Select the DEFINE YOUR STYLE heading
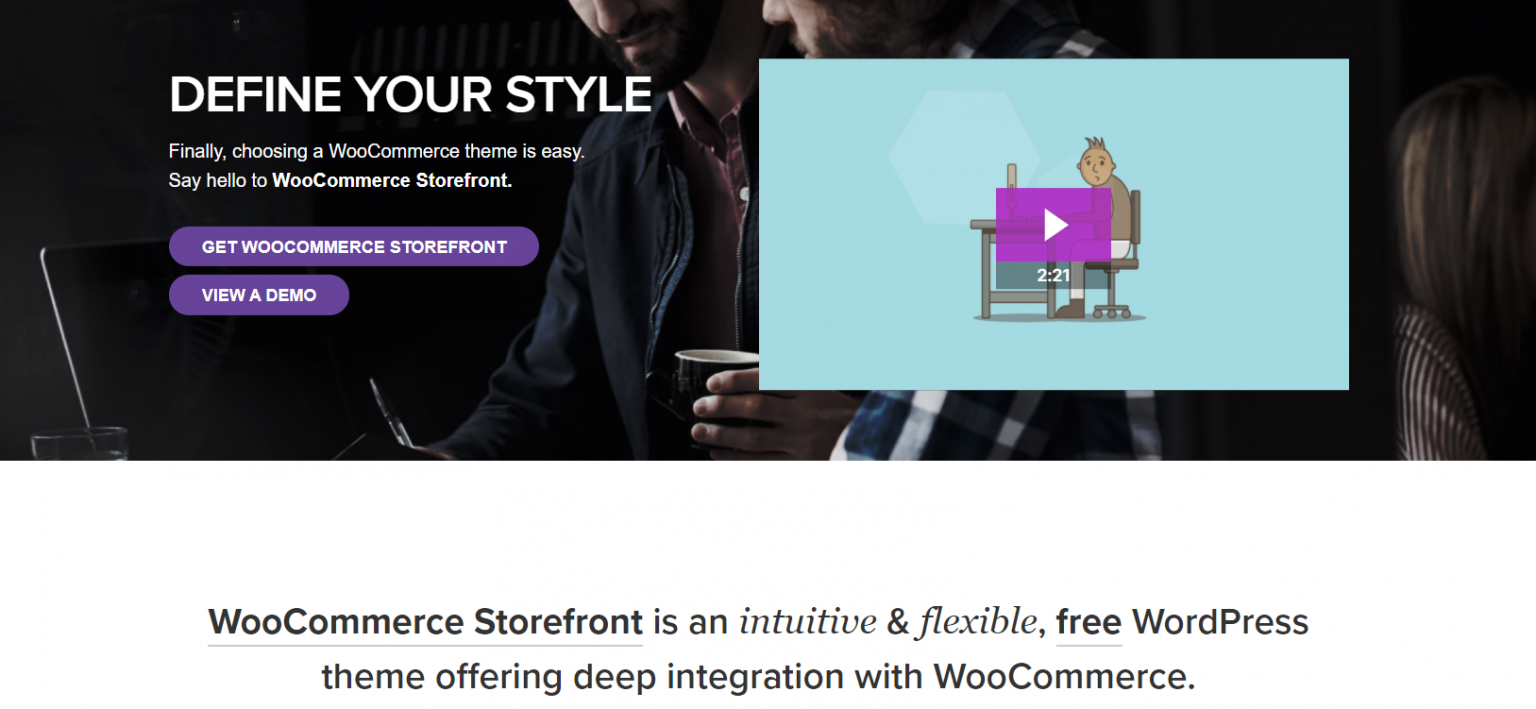The image size is (1536, 709). [x=411, y=95]
